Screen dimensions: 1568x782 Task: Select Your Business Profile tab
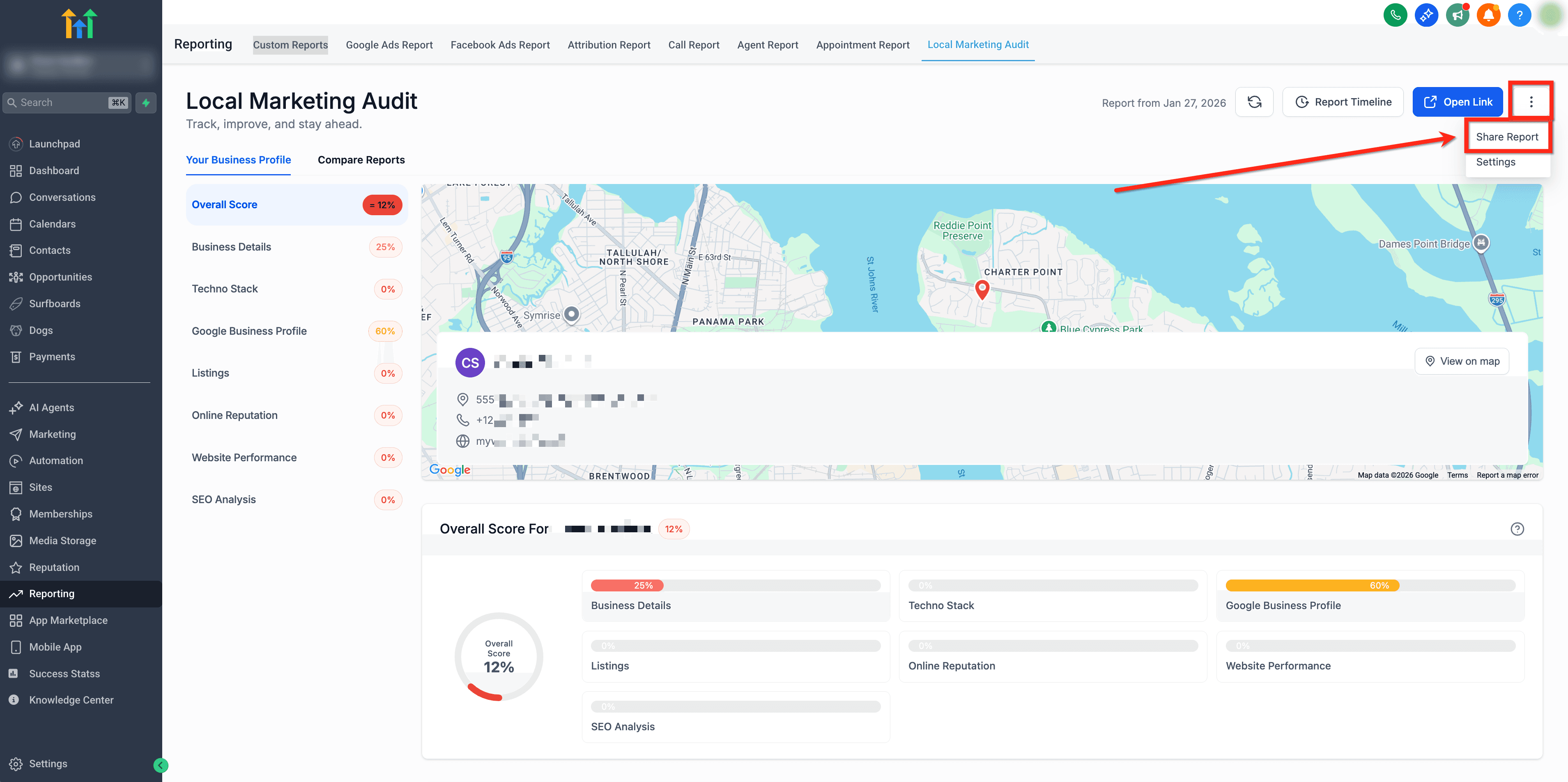coord(238,160)
